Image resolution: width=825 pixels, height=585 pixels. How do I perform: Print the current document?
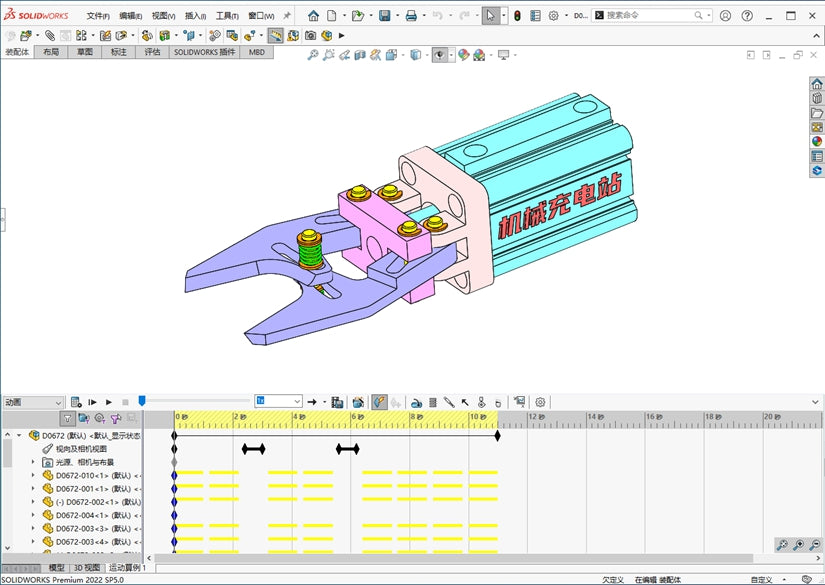pos(411,15)
